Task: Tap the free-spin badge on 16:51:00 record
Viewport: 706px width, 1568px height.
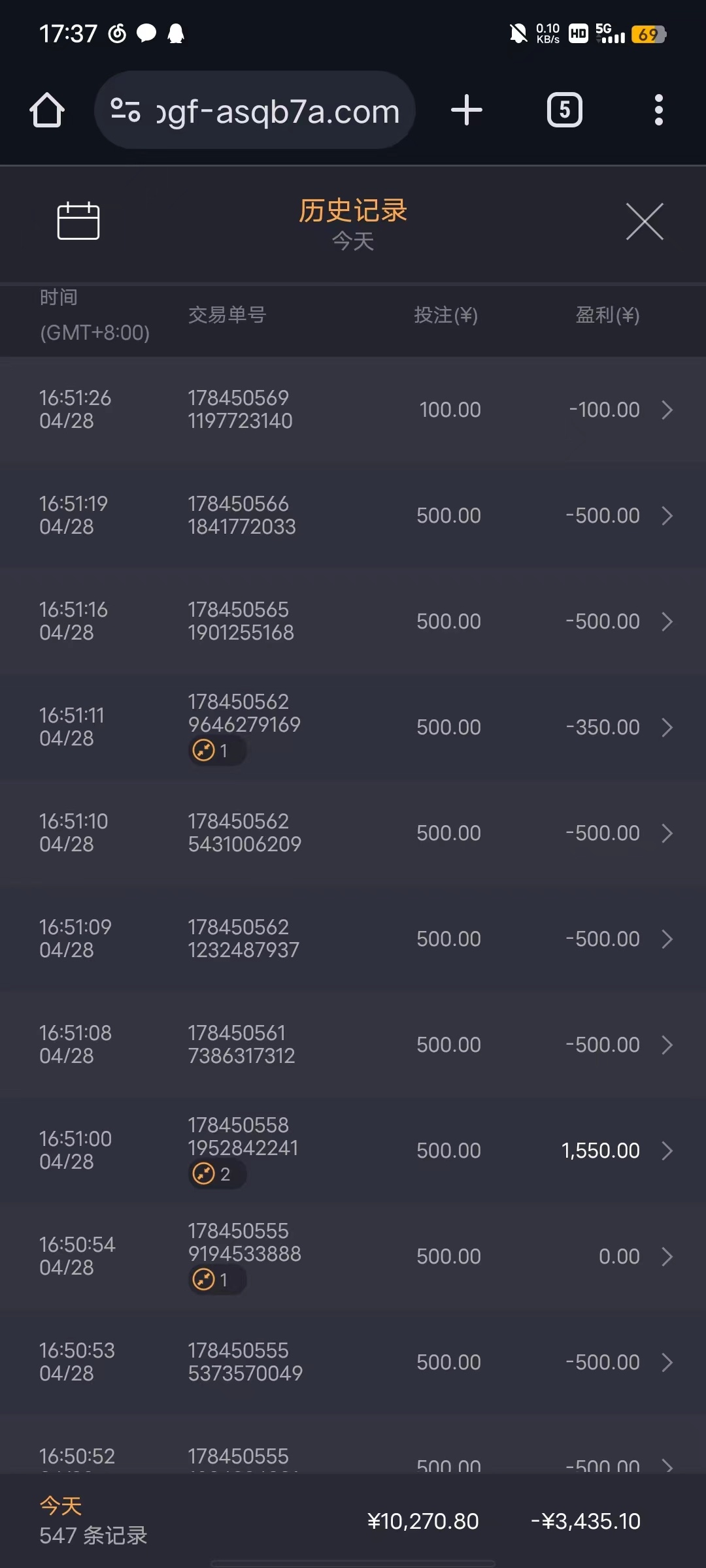Action: tap(216, 1174)
